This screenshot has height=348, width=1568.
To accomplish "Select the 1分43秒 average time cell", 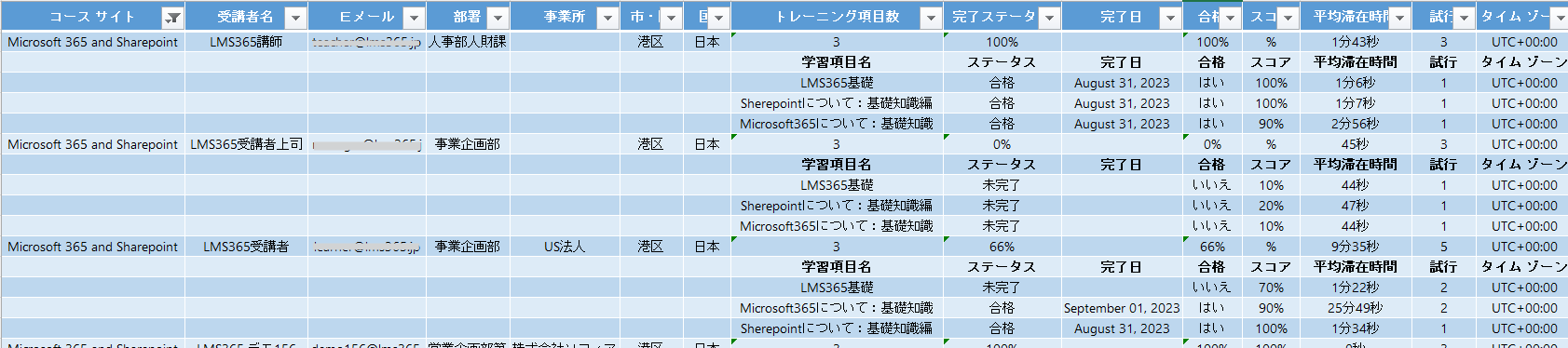I will tap(1355, 42).
